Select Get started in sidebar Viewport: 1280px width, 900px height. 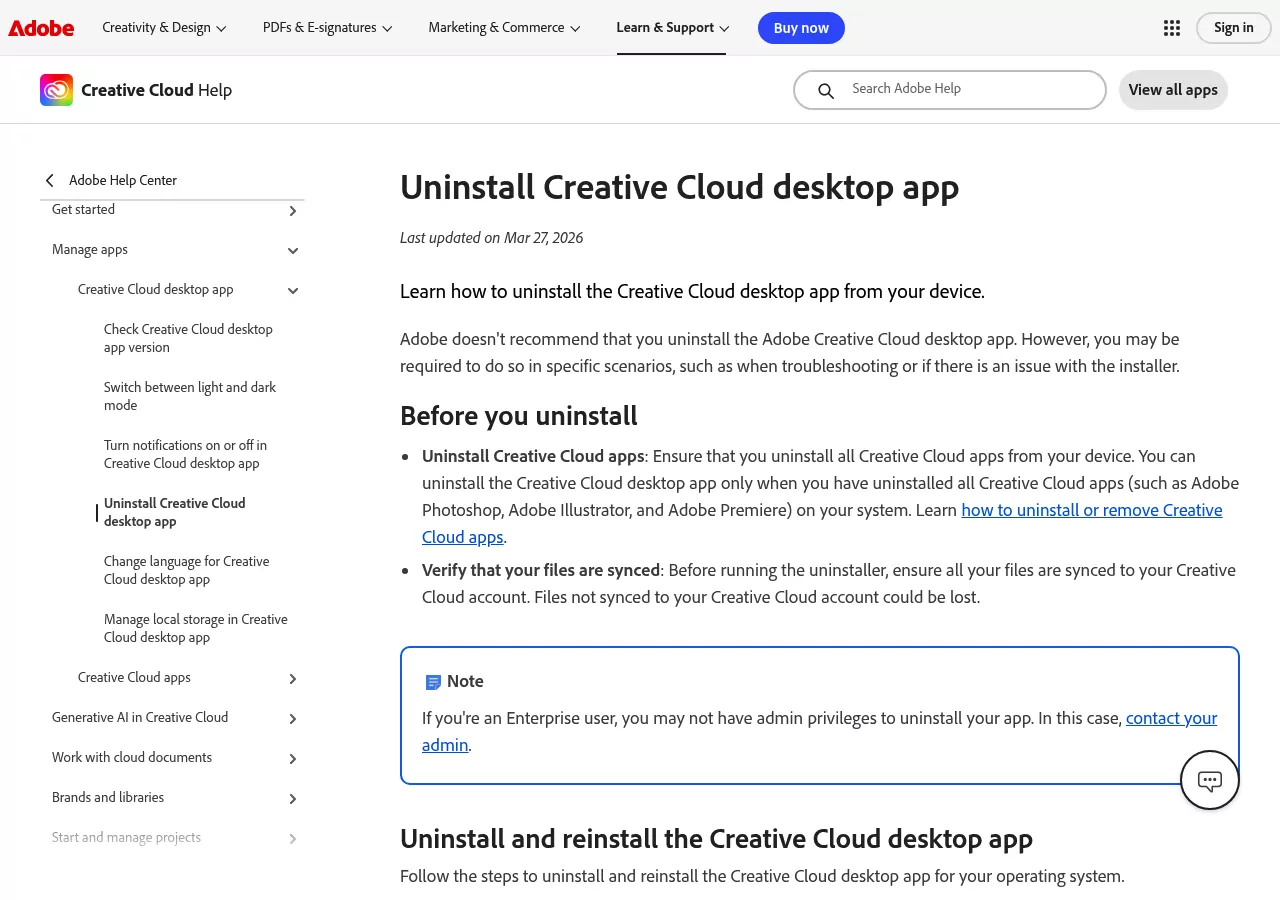click(x=83, y=210)
